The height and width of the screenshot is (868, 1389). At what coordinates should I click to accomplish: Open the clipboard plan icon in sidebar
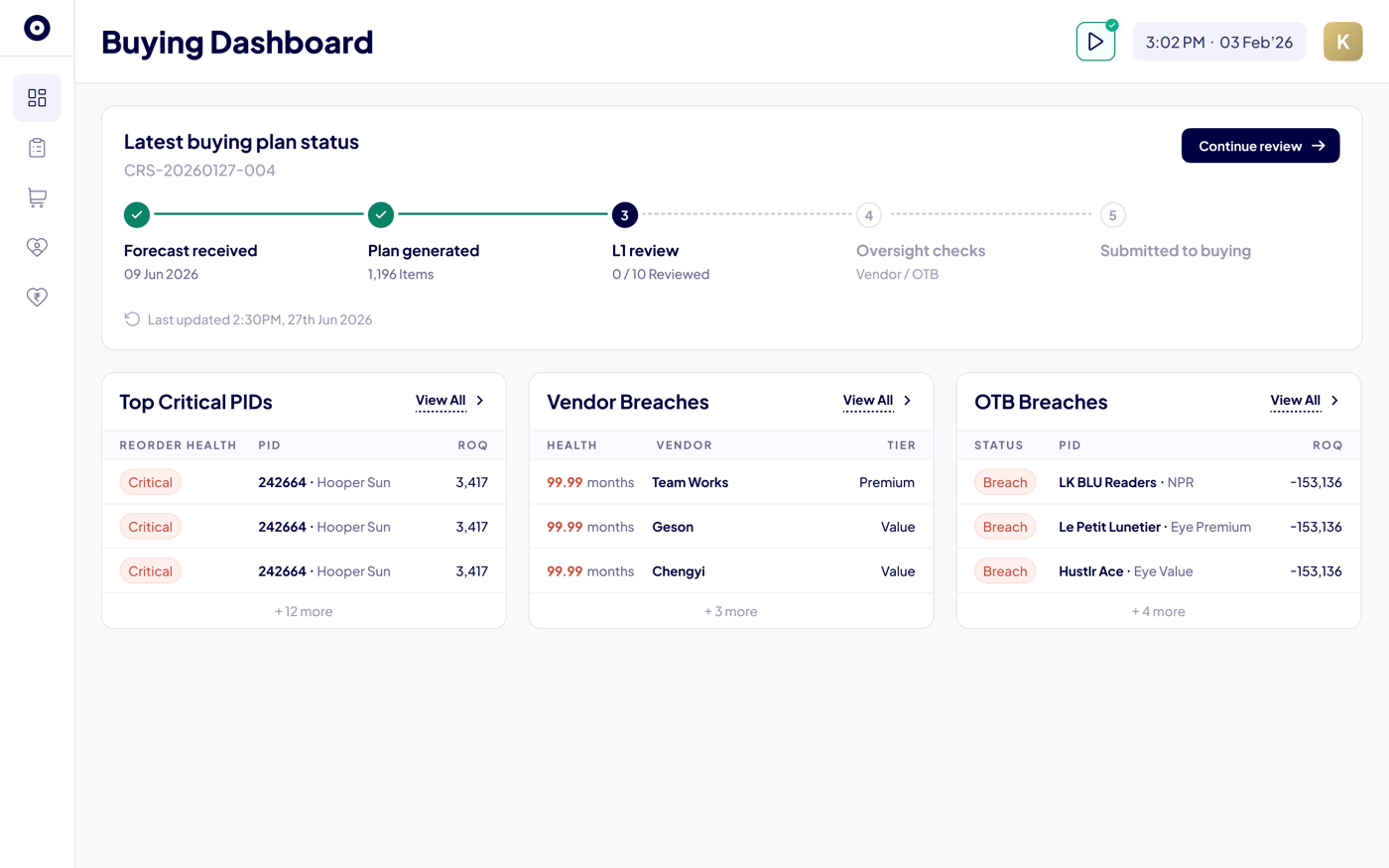tap(37, 148)
